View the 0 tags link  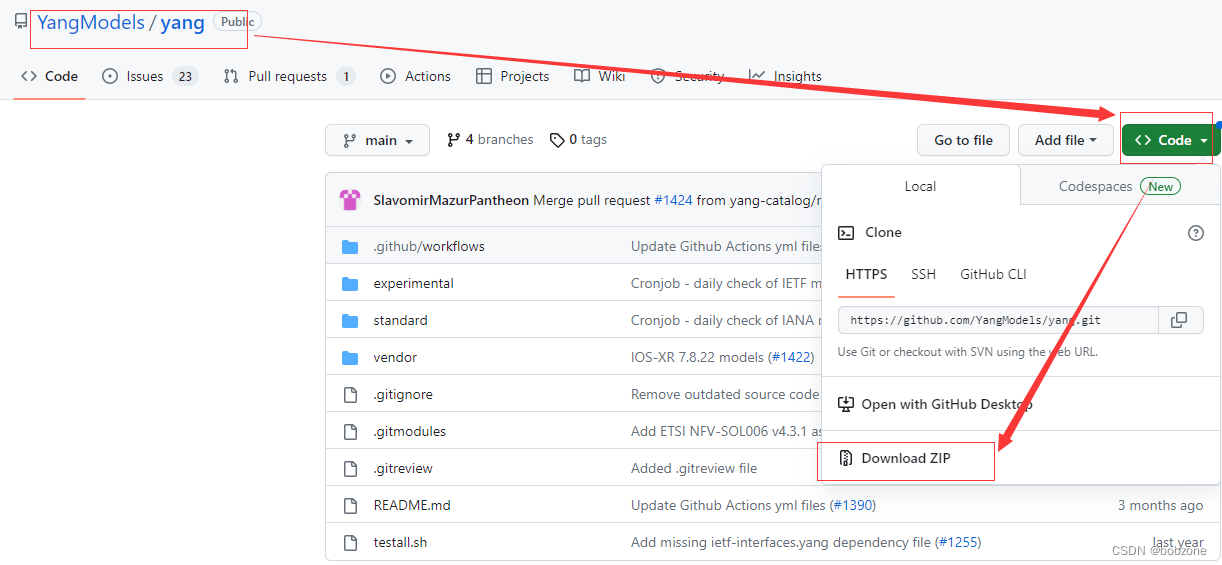[578, 140]
